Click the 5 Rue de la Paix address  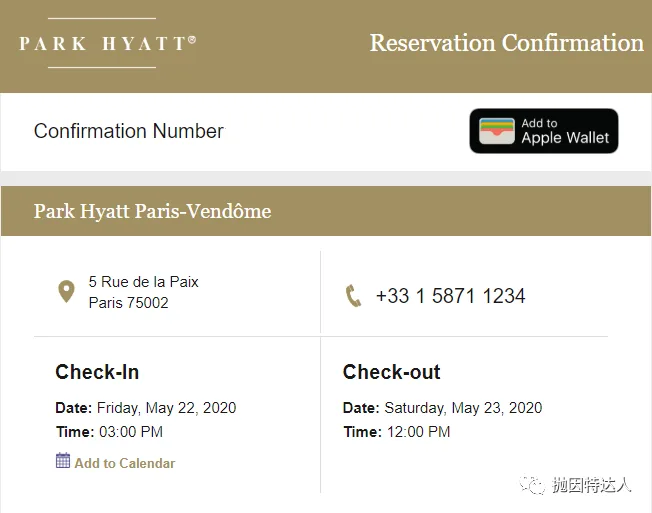coord(143,282)
